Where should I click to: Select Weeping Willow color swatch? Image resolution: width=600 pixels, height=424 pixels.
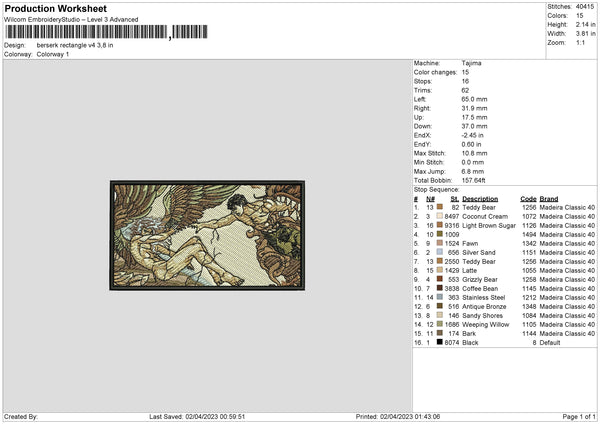pyautogui.click(x=440, y=325)
